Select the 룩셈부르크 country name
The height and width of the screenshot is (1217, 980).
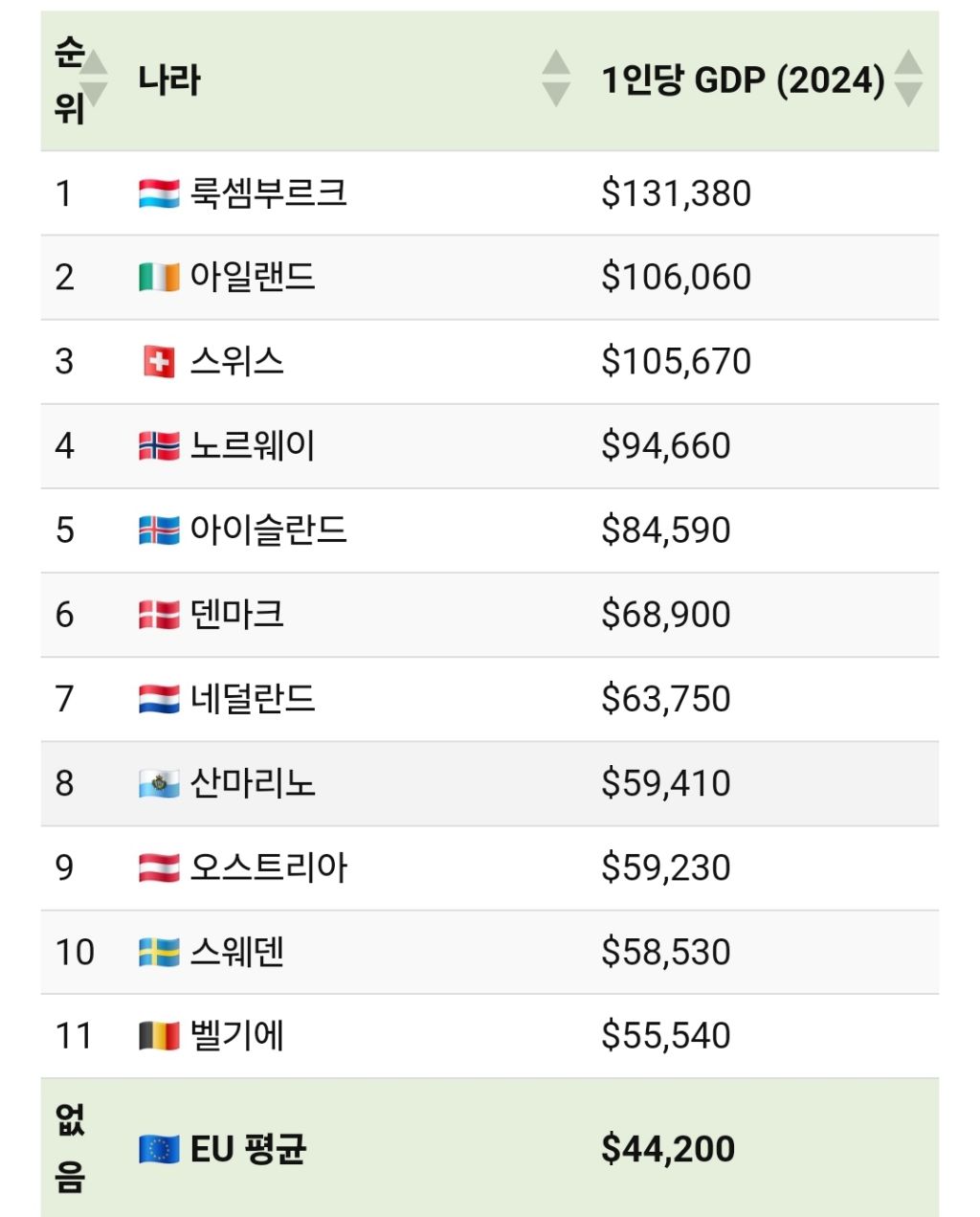[x=268, y=193]
